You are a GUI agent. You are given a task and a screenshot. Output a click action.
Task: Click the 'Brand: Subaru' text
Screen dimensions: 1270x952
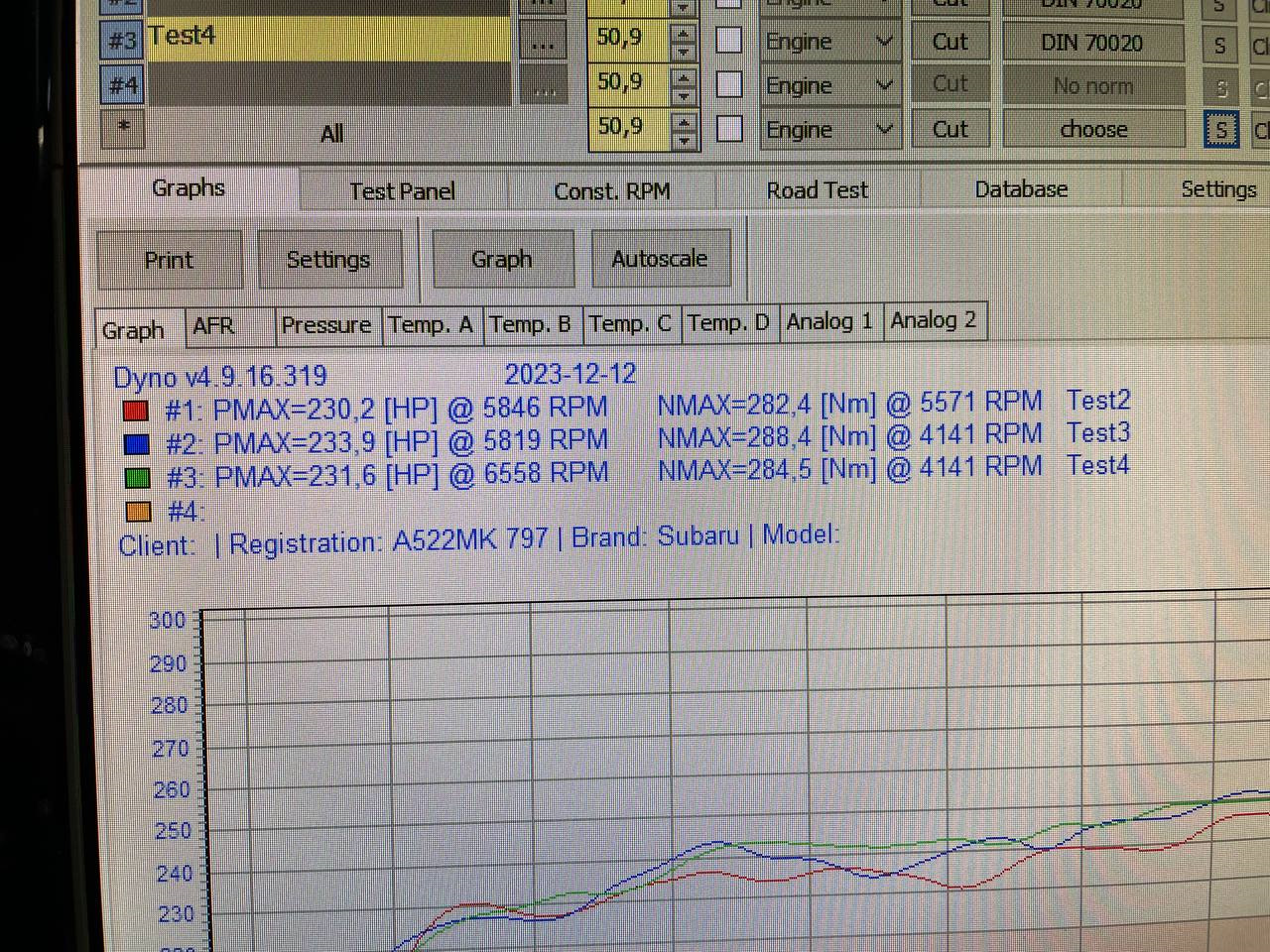(655, 536)
